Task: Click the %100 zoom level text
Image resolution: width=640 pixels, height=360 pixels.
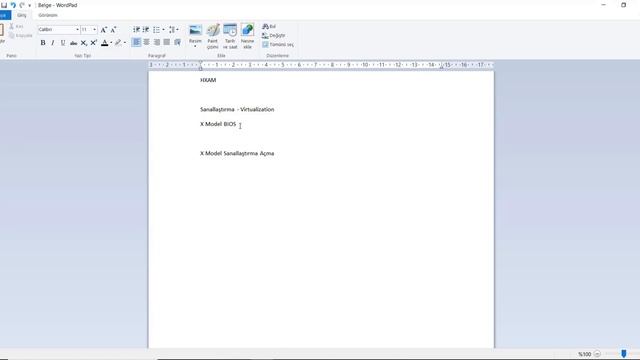Action: 584,354
